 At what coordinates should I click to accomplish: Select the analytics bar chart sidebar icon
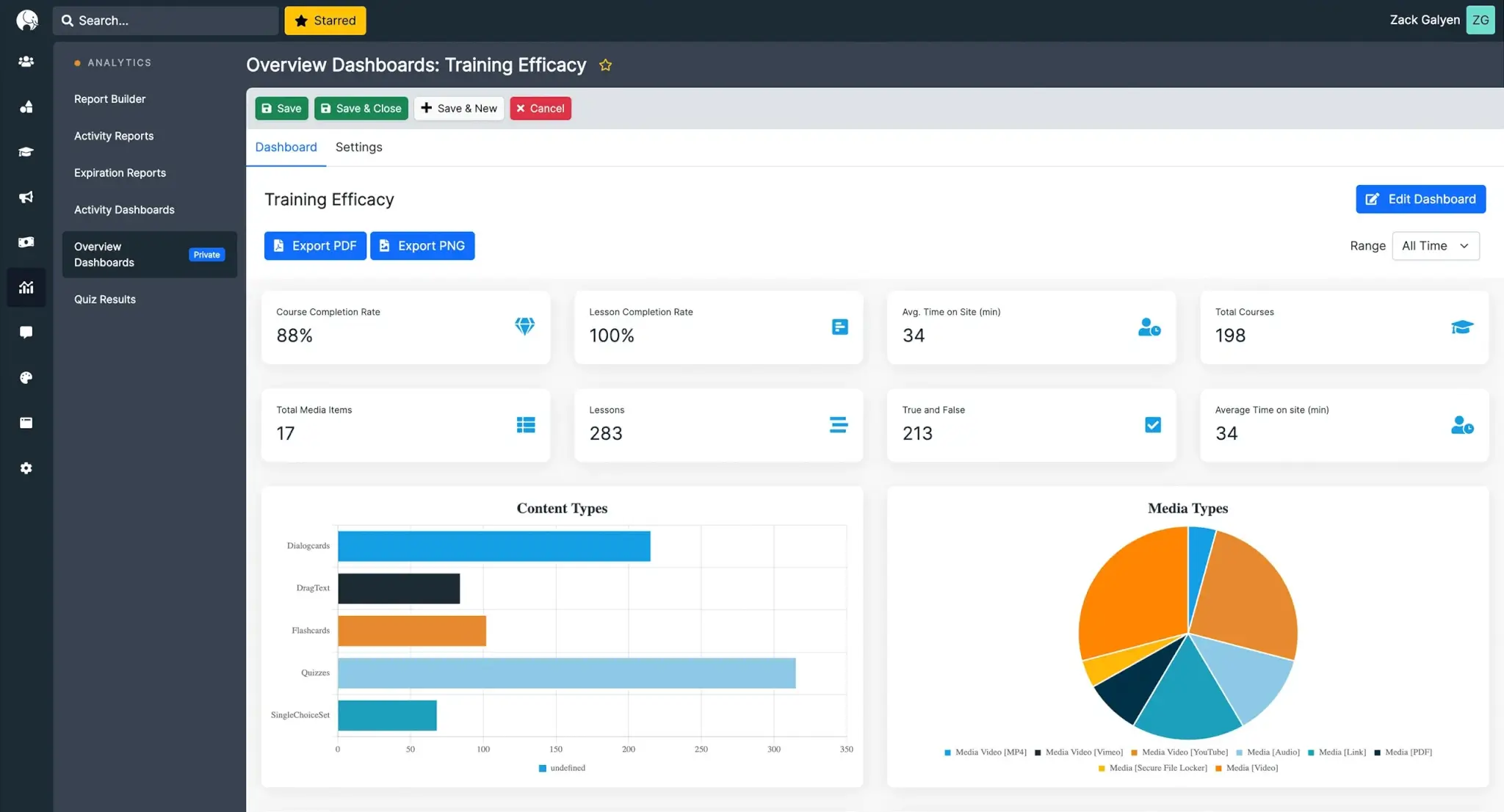click(26, 287)
